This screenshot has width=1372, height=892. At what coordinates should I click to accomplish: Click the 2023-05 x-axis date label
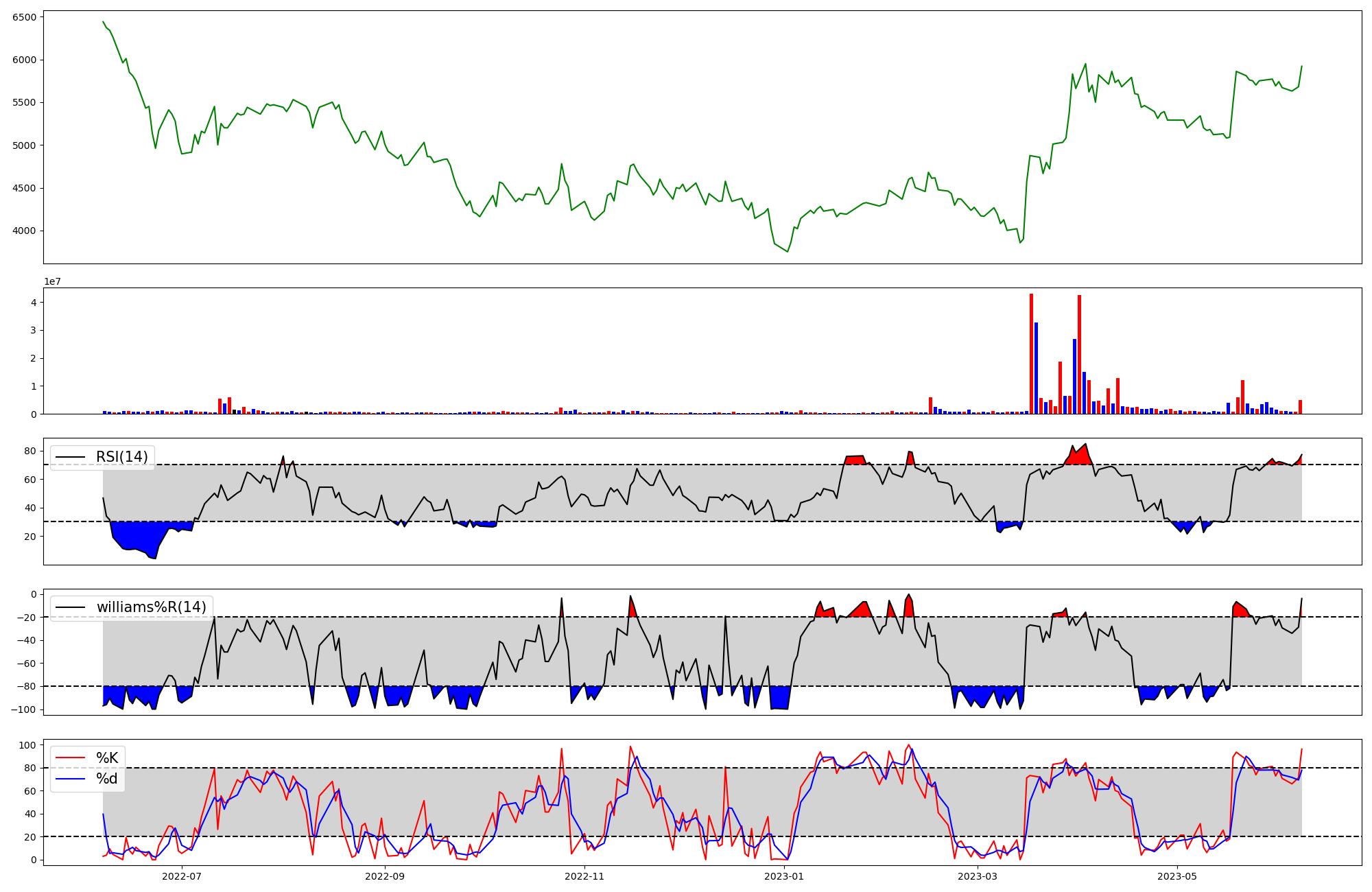pos(1177,876)
